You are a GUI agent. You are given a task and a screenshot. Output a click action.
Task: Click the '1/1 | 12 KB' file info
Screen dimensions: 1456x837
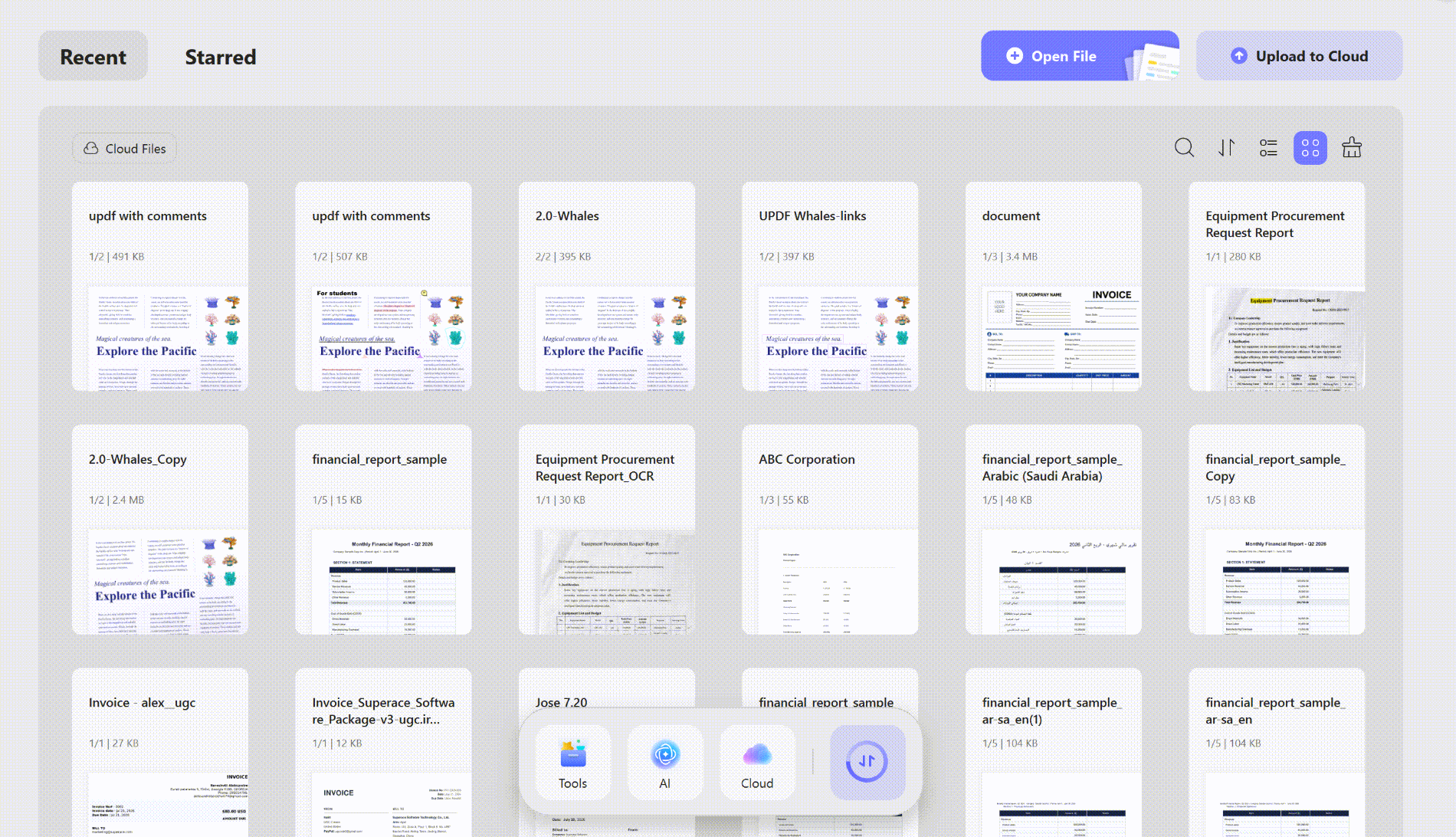pos(337,743)
